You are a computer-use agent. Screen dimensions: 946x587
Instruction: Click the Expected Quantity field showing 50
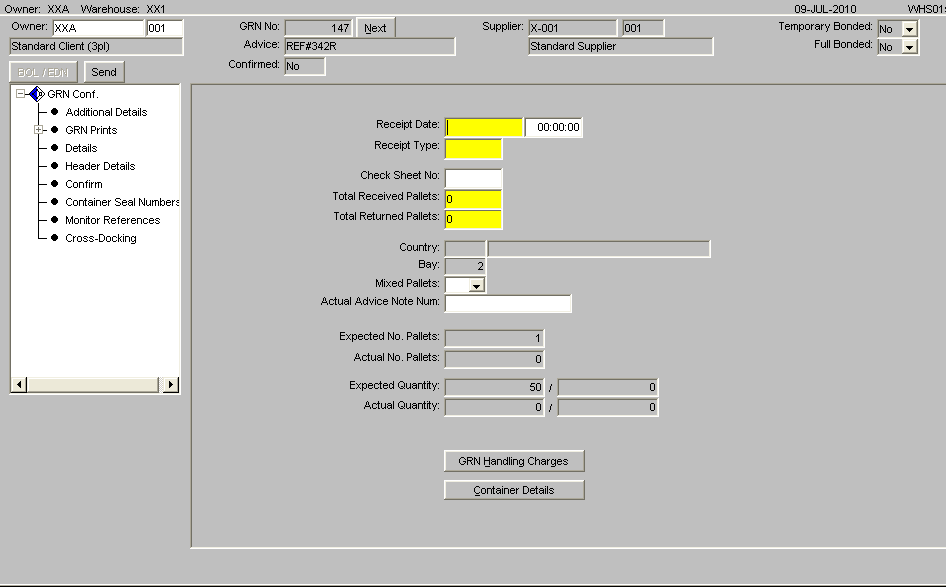pyautogui.click(x=495, y=387)
